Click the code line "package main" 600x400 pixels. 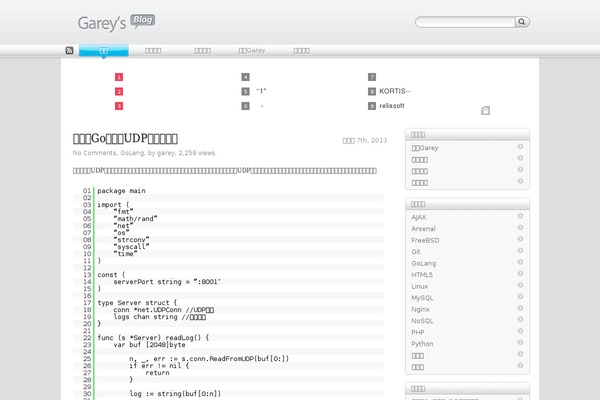121,191
